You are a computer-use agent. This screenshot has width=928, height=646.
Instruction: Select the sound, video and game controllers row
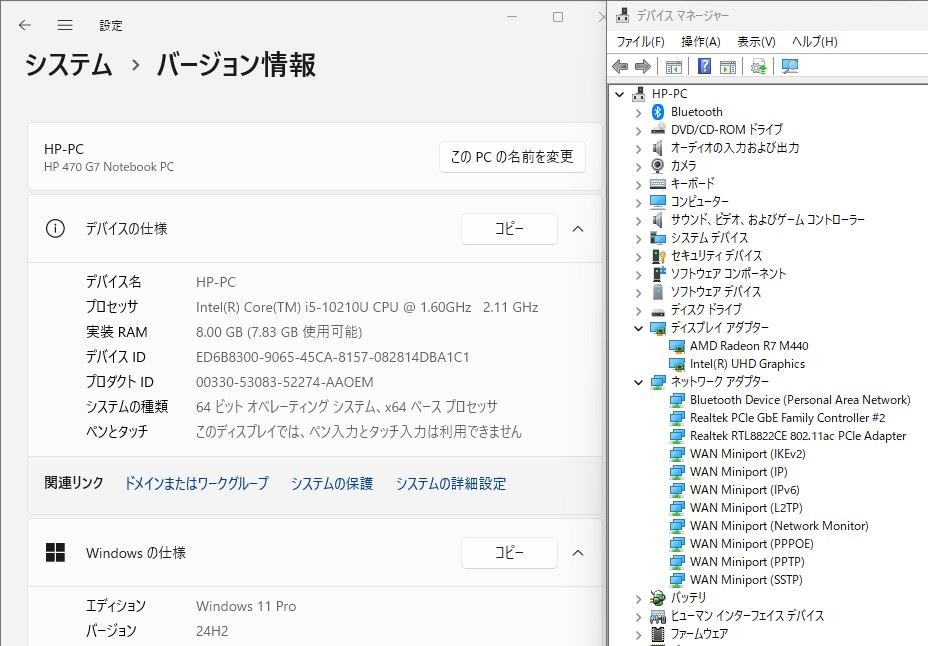tap(767, 220)
